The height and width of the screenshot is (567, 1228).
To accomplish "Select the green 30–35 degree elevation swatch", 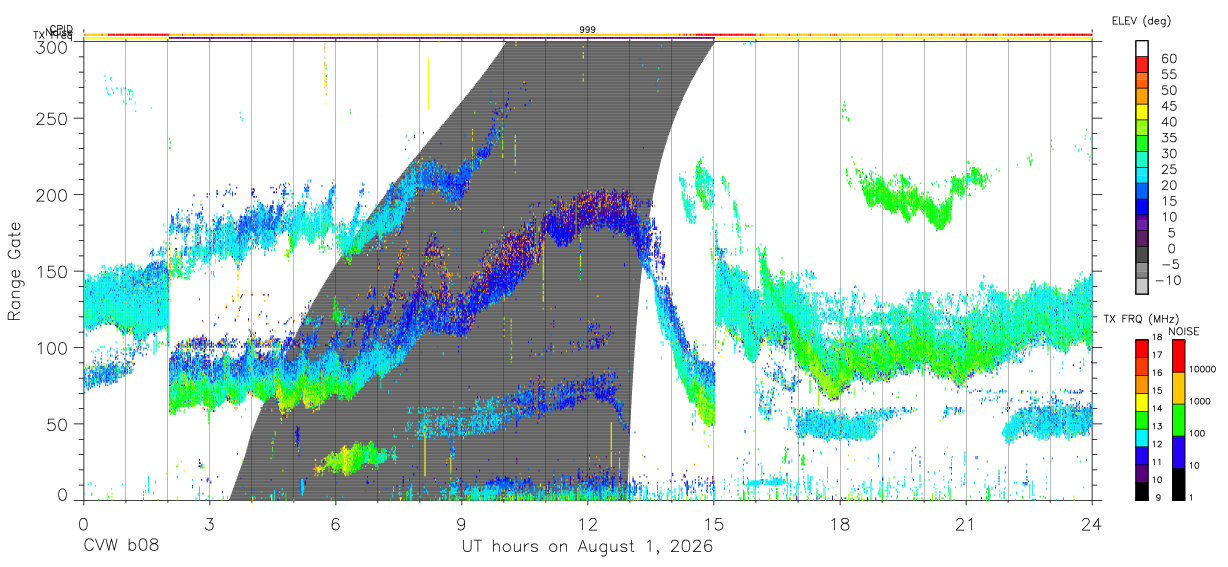I will (1143, 145).
